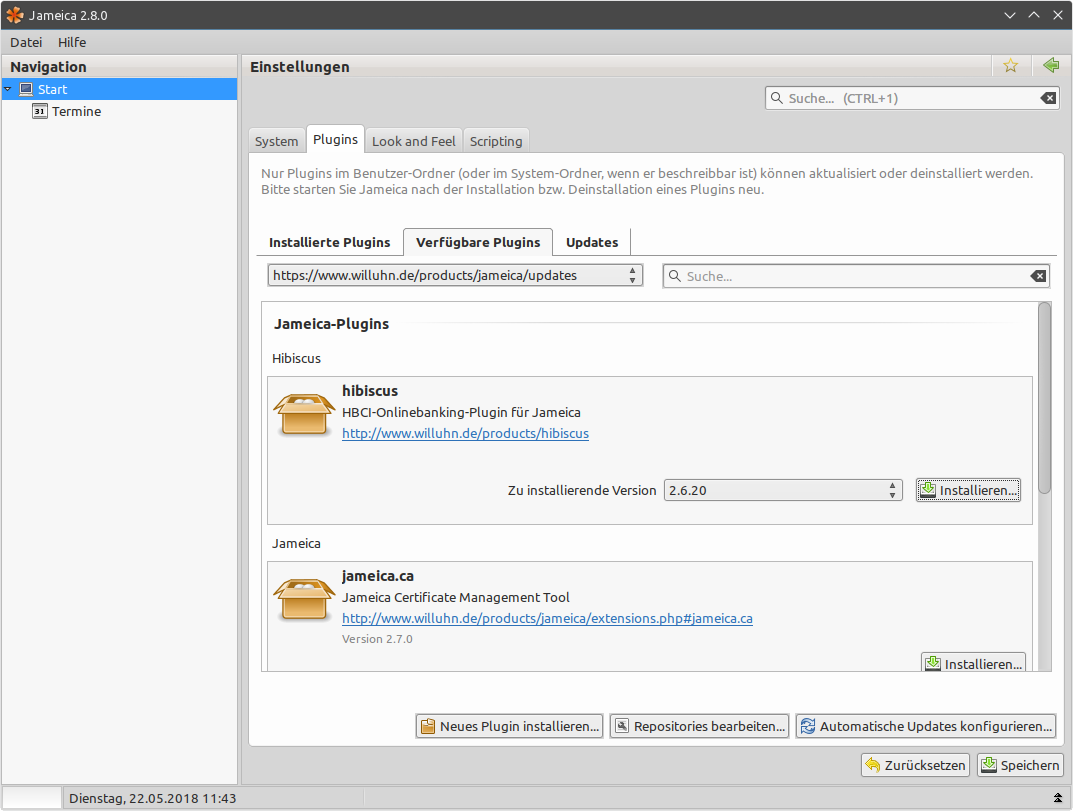
Task: Open the jameica.ca extensions link
Action: coord(547,618)
